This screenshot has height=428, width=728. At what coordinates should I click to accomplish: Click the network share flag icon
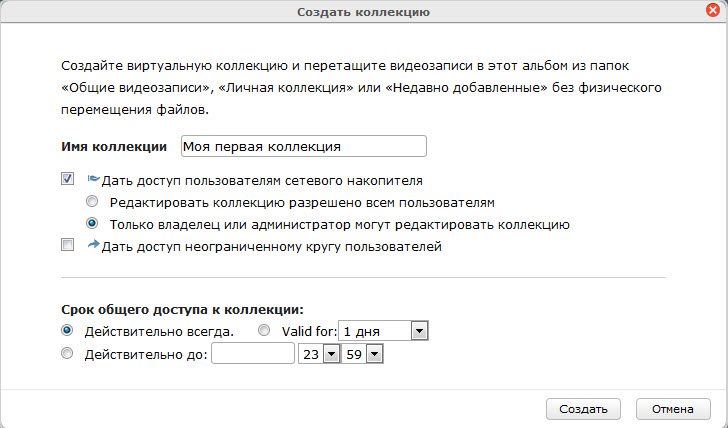pyautogui.click(x=93, y=179)
